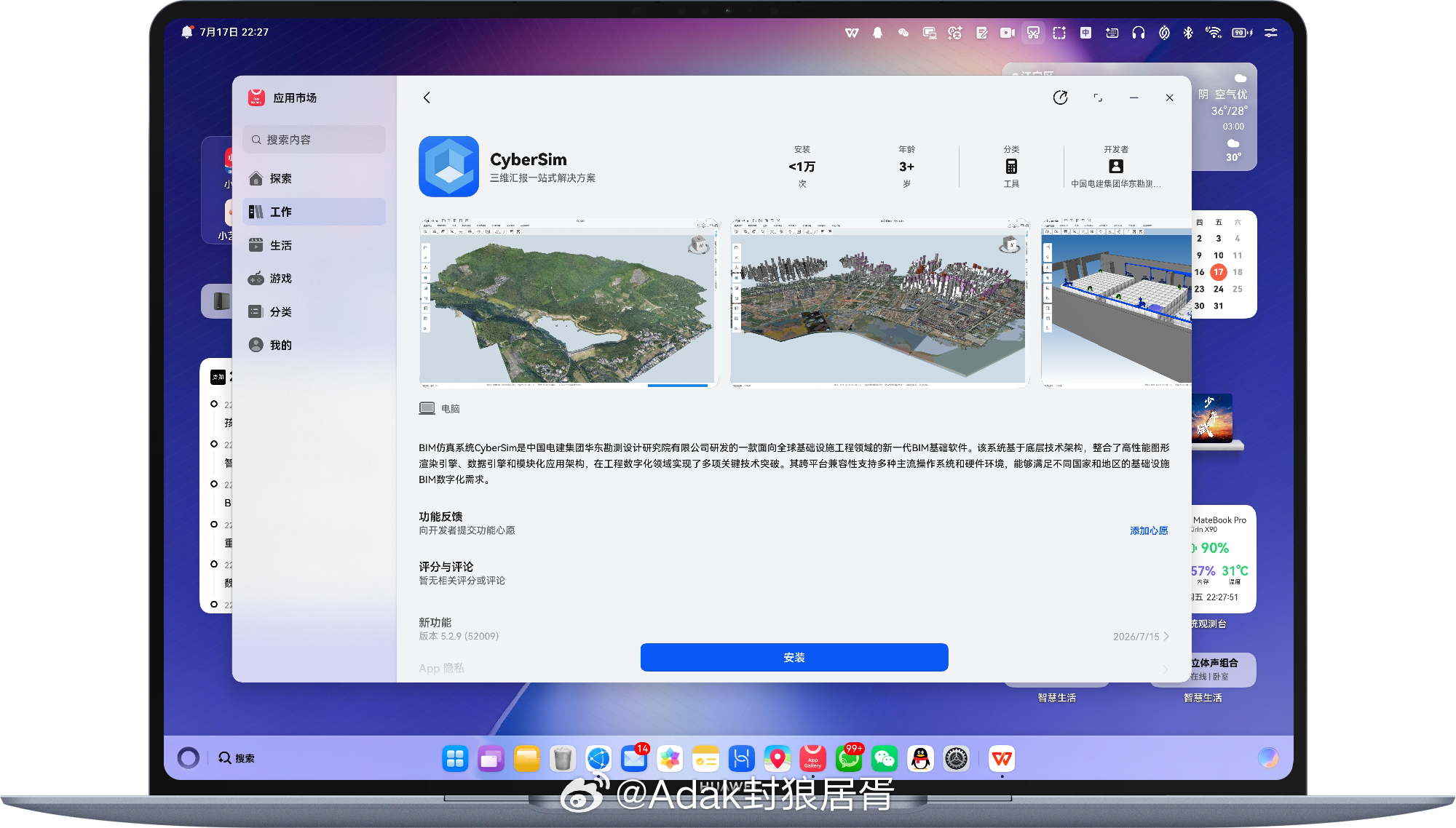Screen dimensions: 1456x828
Task: Click screen recording camera icon in status bar
Action: 1008,33
